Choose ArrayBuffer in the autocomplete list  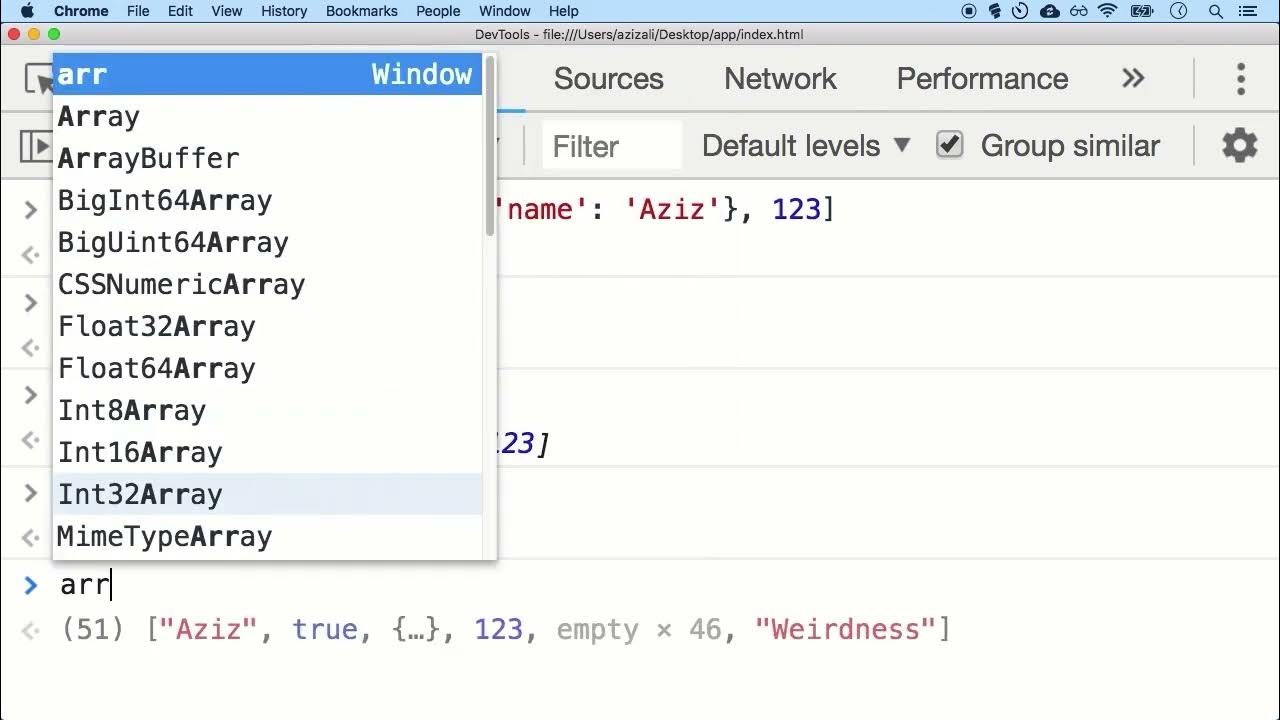click(149, 159)
